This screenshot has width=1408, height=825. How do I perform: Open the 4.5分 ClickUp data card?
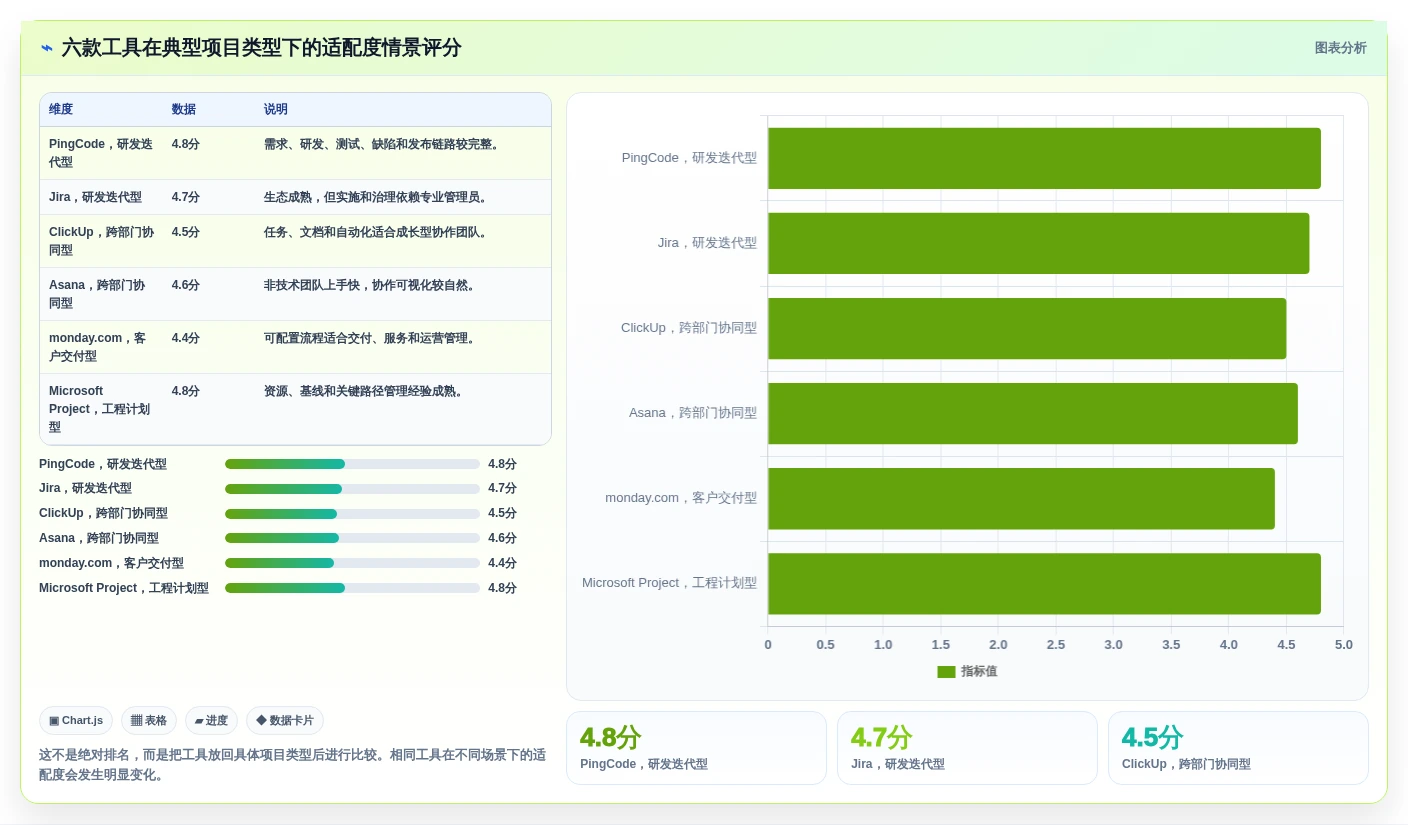pyautogui.click(x=1238, y=748)
